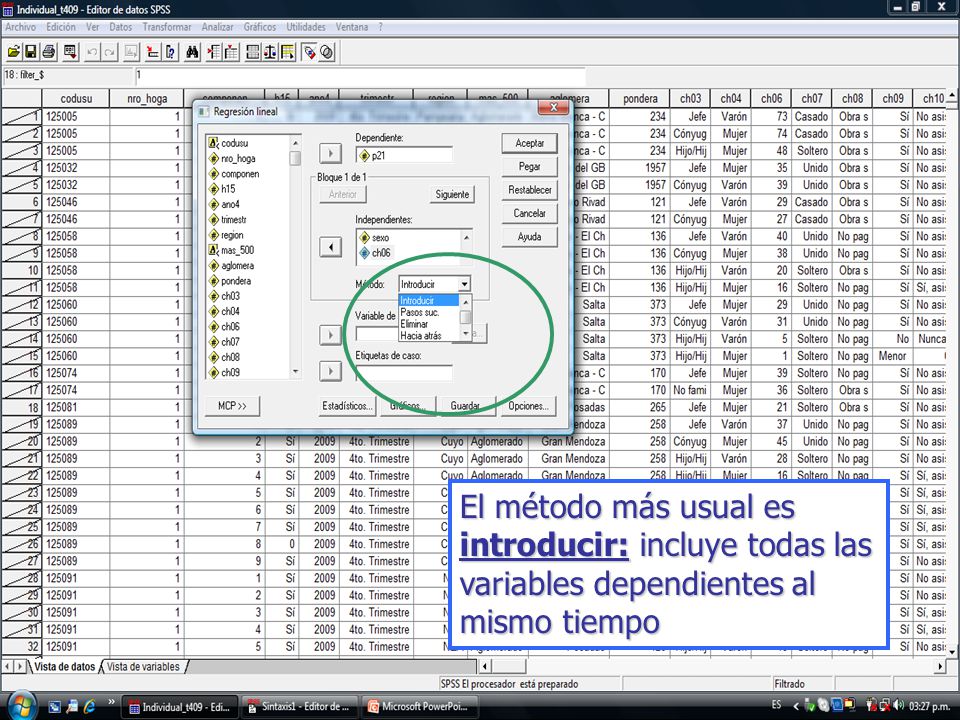Viewport: 960px width, 720px height.
Task: Open the Método dropdown arrow
Action: pyautogui.click(x=465, y=284)
